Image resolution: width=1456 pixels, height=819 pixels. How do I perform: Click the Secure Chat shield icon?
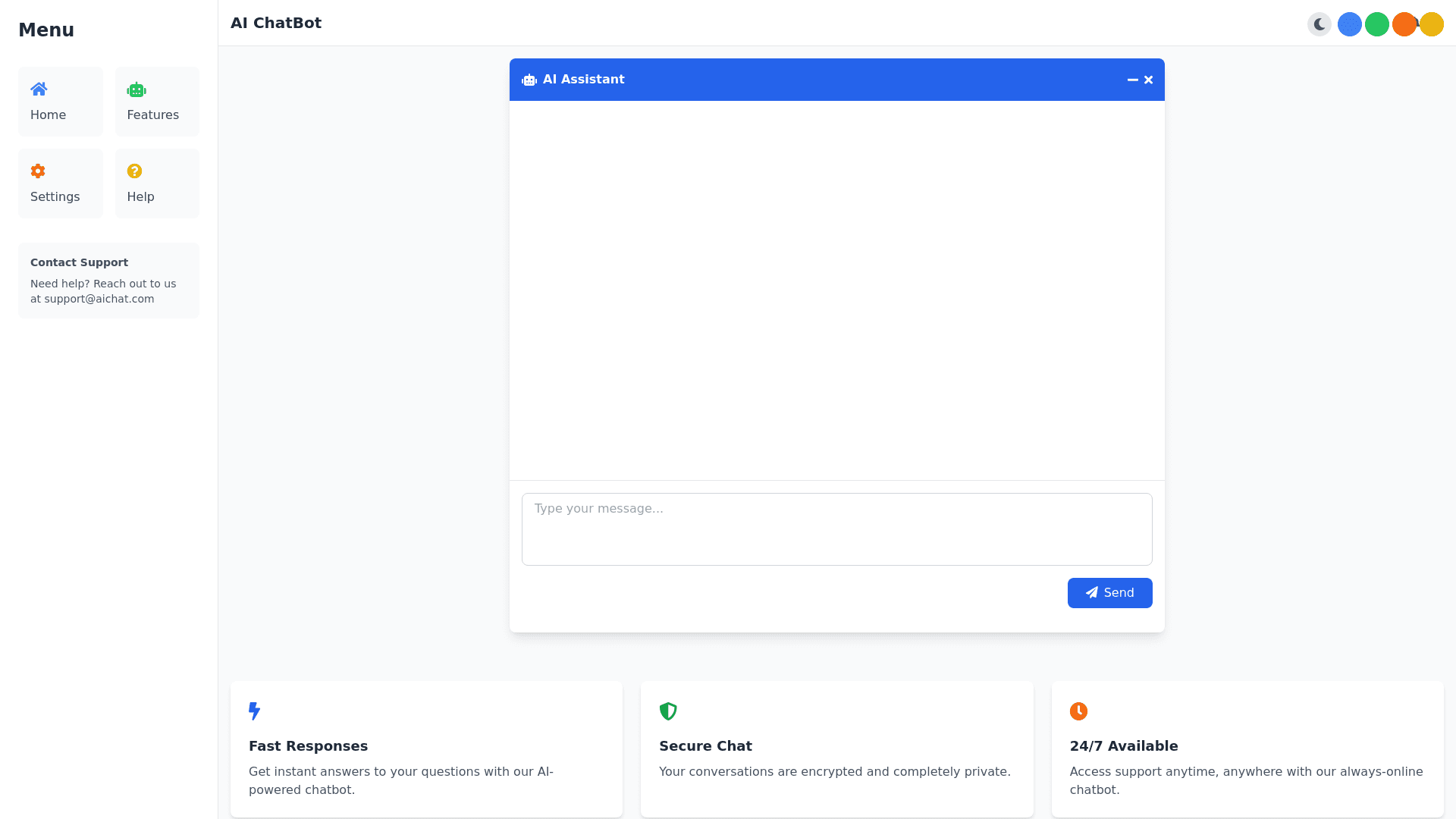pos(668,711)
